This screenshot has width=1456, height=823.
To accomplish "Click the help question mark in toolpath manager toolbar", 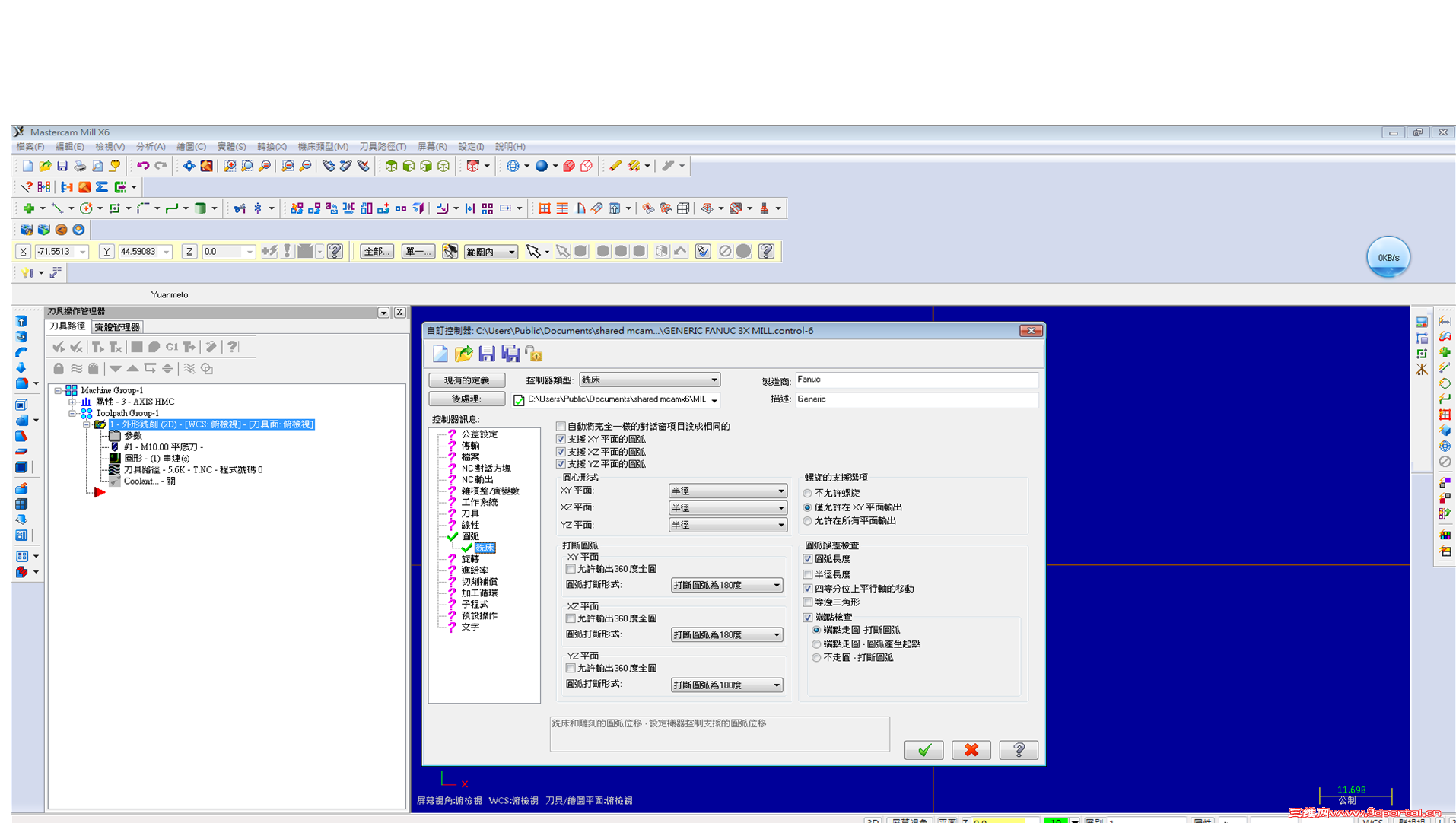I will [233, 347].
